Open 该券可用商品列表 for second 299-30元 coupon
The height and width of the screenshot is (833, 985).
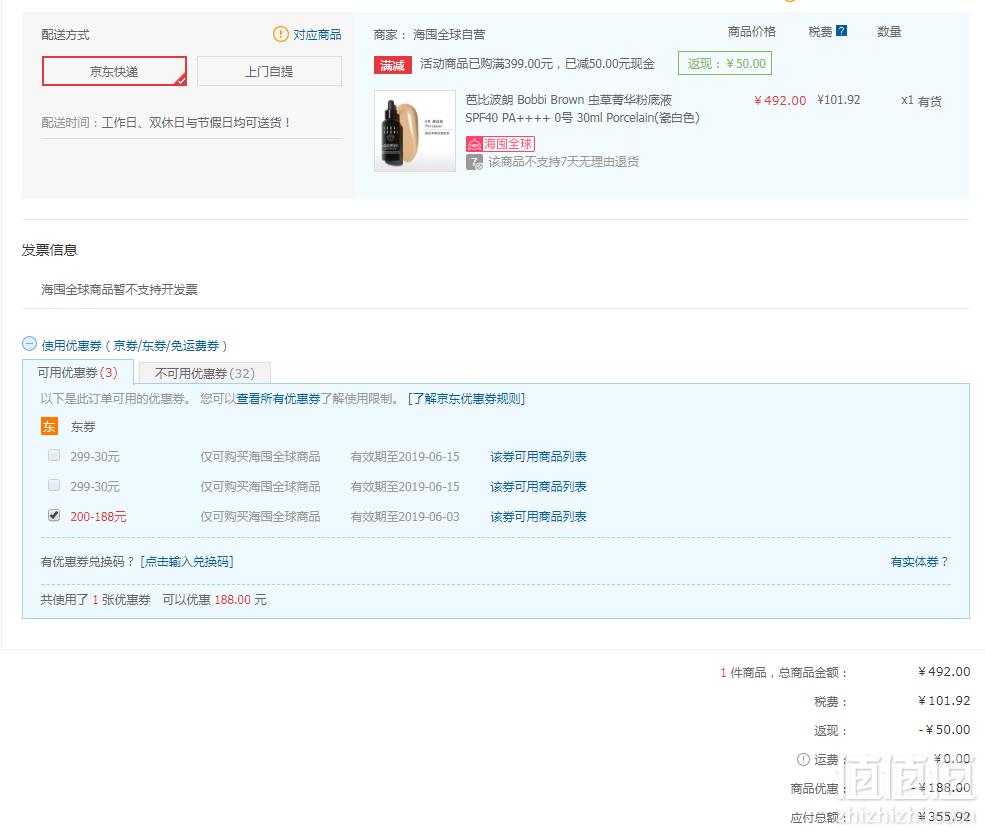tap(538, 487)
